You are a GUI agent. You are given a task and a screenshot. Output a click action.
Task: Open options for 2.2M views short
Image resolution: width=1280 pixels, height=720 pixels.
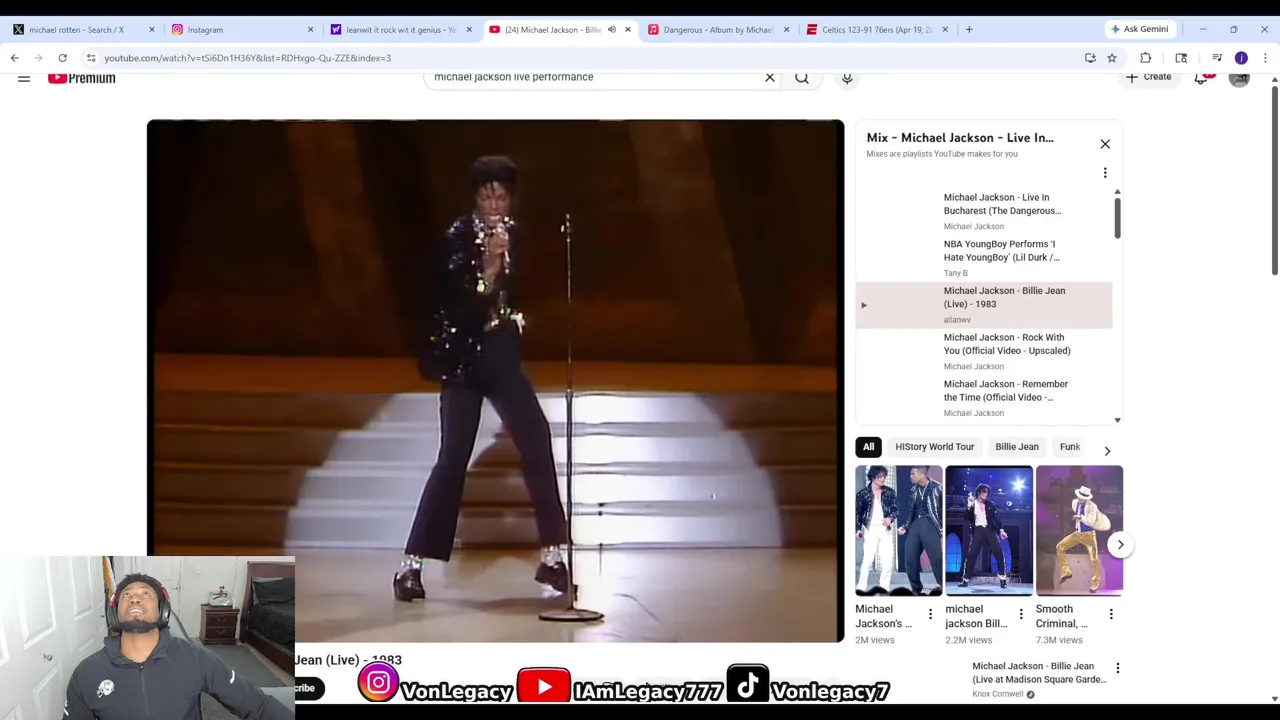tap(1020, 614)
